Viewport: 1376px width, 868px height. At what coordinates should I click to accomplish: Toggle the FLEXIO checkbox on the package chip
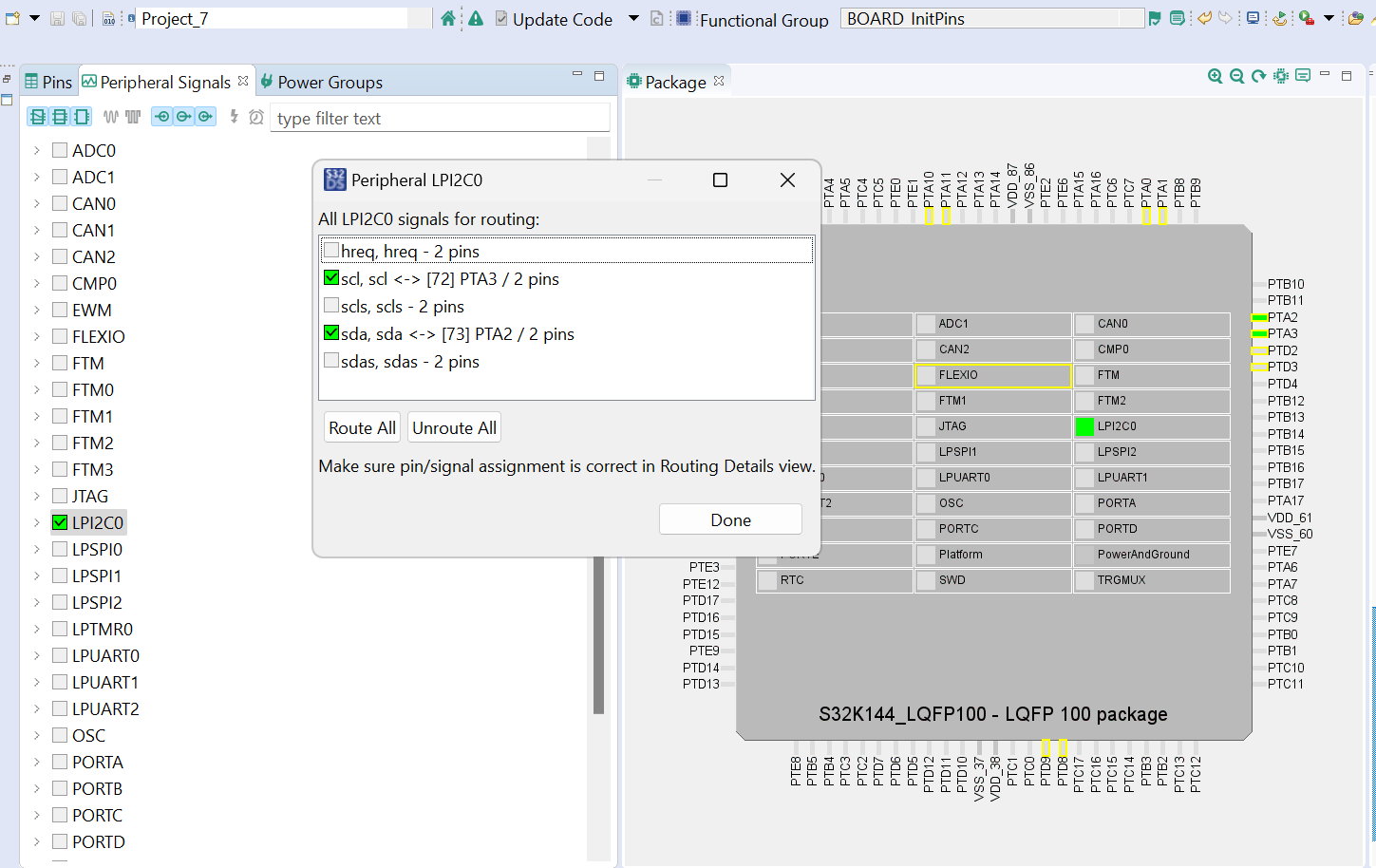(927, 376)
